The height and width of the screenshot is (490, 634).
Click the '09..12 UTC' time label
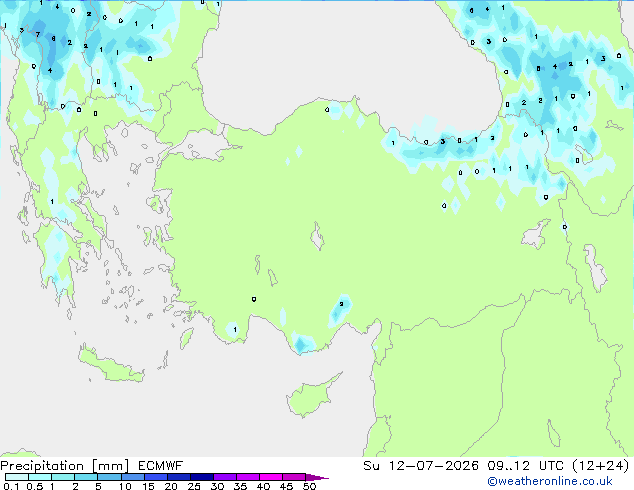(x=525, y=466)
